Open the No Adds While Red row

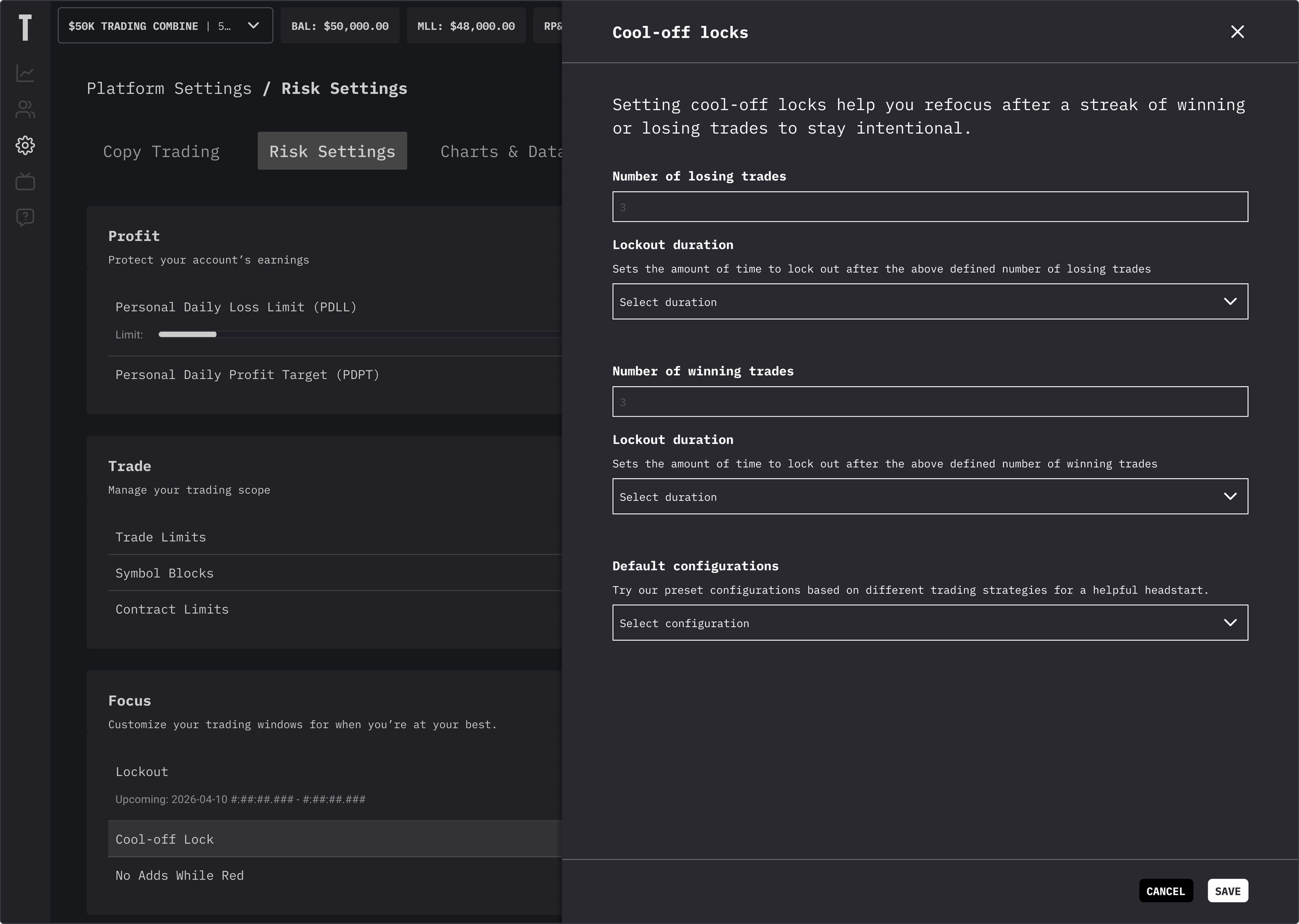tap(335, 876)
